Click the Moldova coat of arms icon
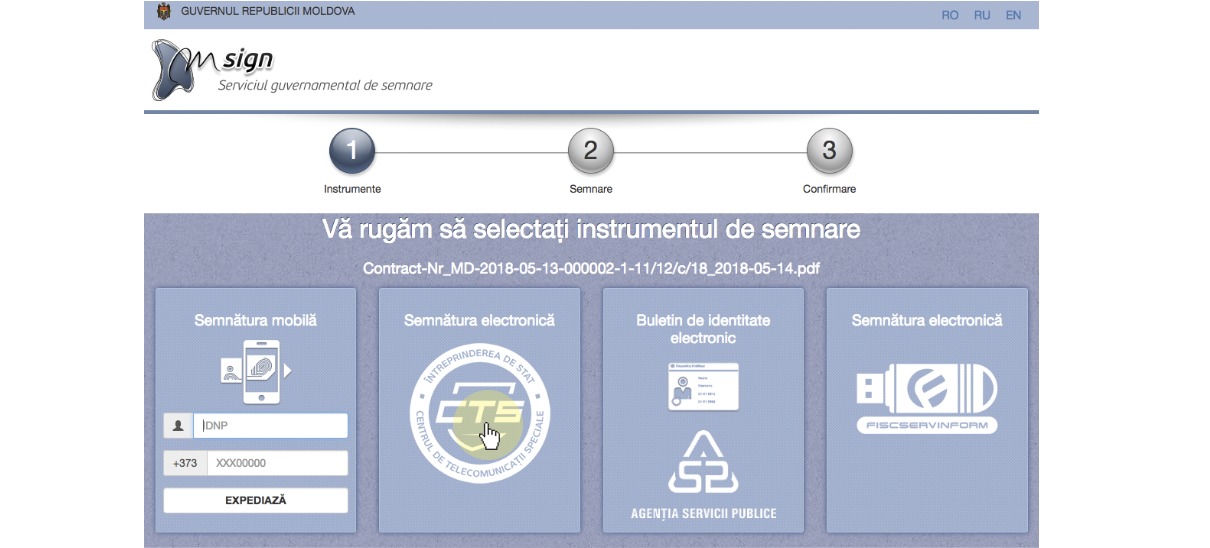The image size is (1210, 548). coord(165,12)
